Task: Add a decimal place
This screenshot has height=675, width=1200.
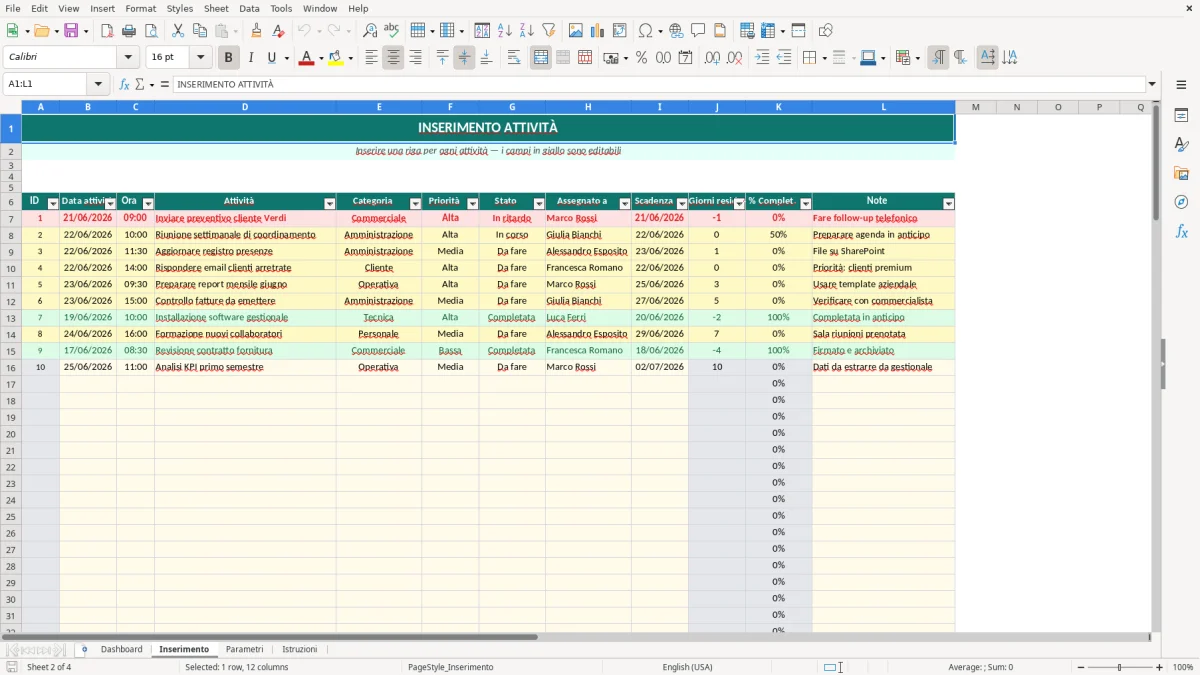Action: 713,58
